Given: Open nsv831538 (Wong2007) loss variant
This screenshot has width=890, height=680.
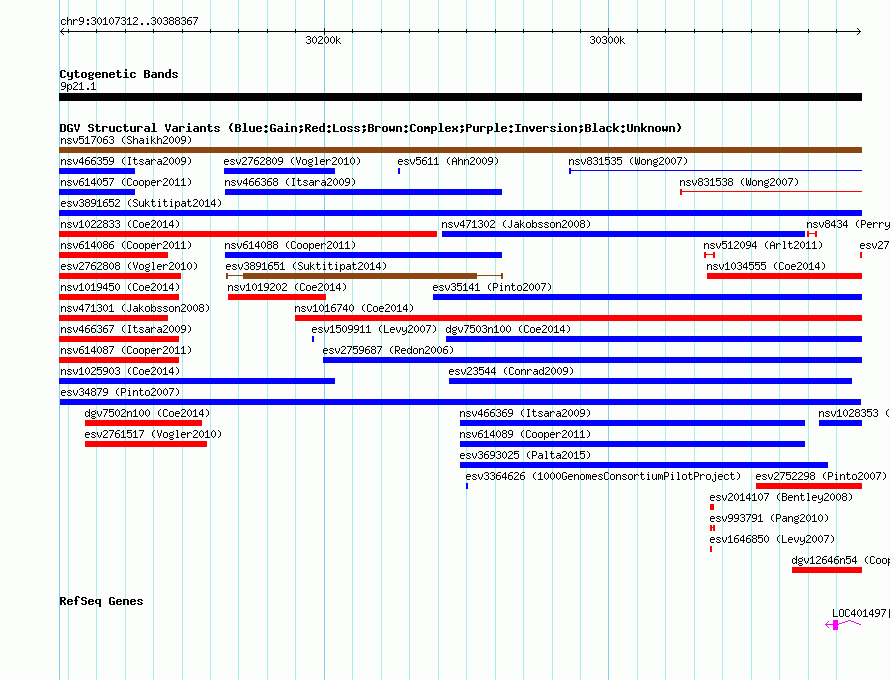Looking at the screenshot, I should click(771, 192).
